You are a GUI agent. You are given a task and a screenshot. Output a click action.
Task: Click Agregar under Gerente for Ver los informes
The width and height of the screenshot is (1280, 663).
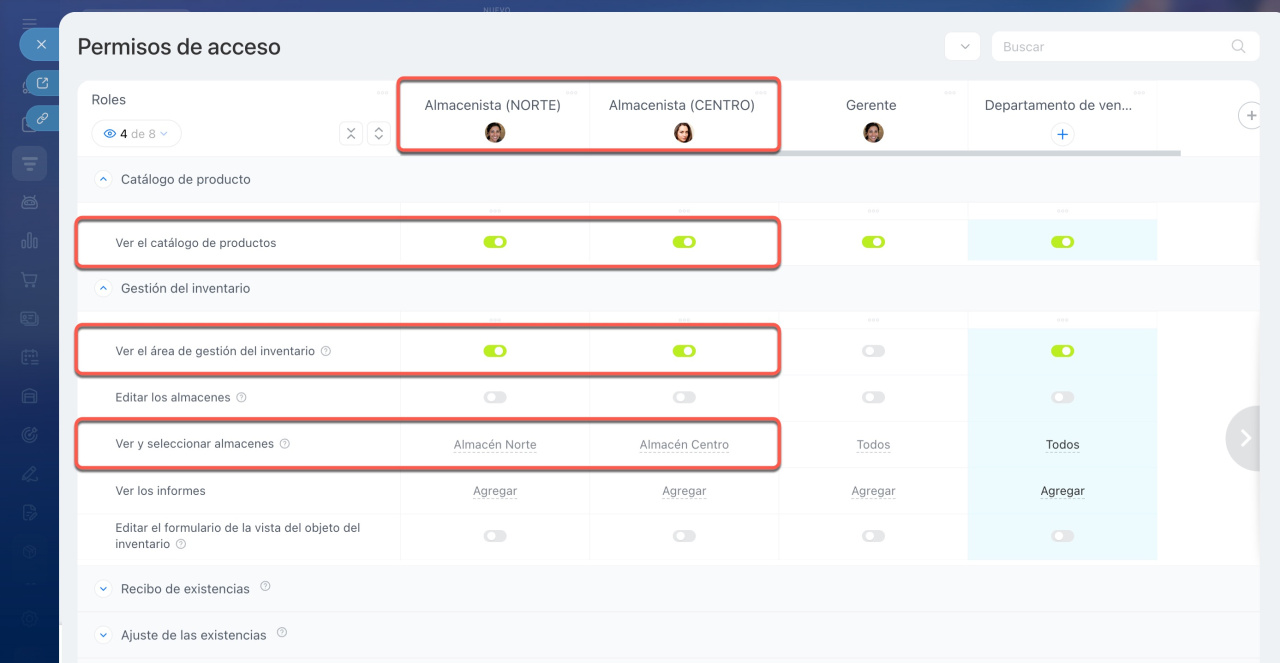tap(873, 491)
